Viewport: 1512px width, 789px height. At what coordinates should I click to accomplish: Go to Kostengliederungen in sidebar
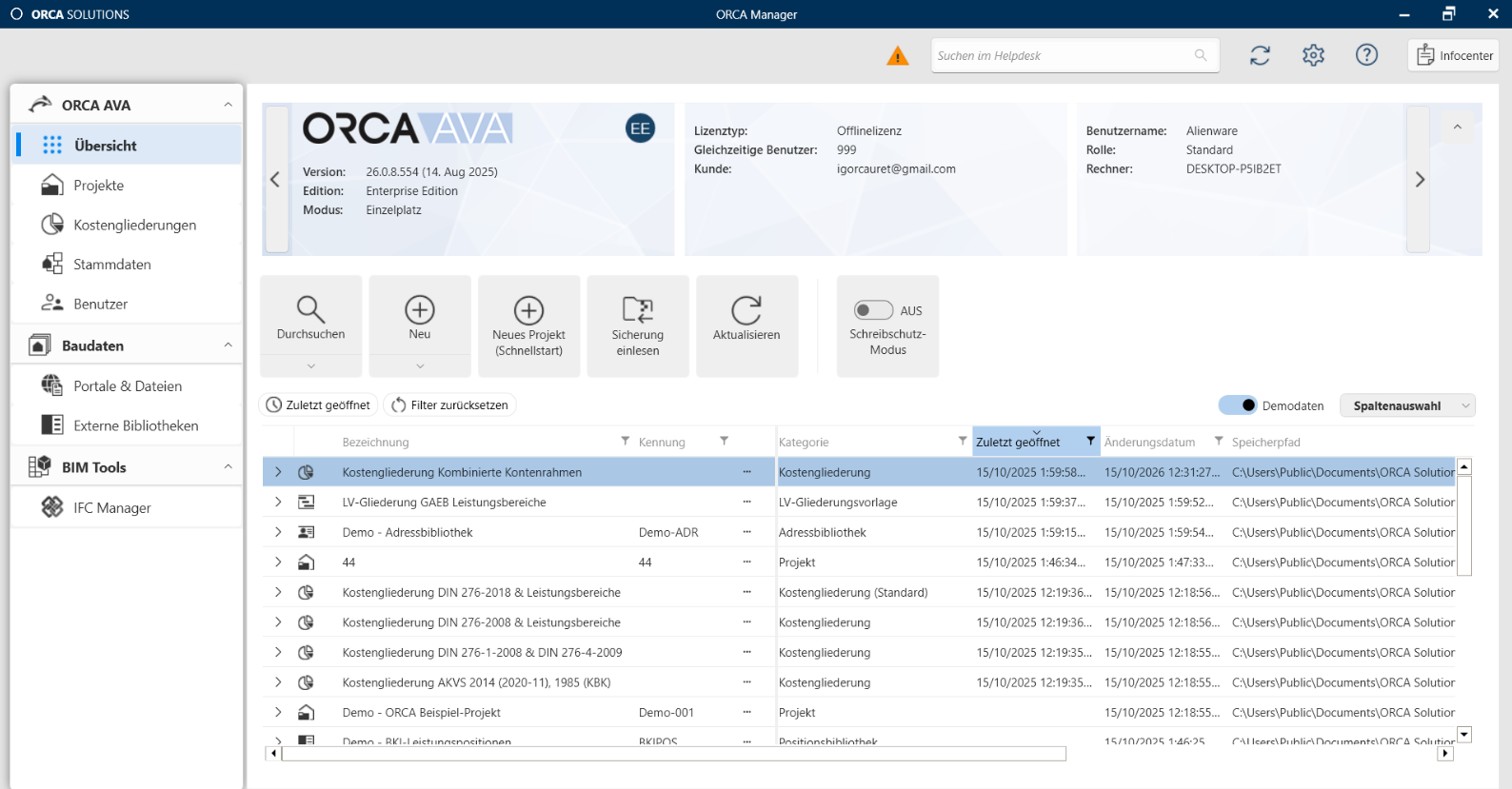(134, 225)
